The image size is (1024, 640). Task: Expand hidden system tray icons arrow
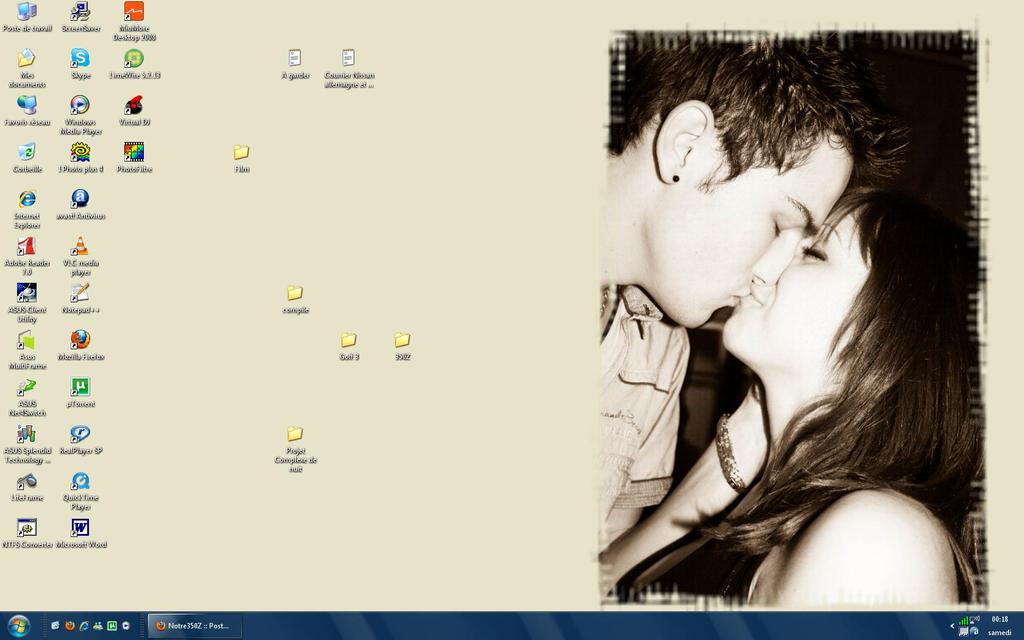click(x=952, y=626)
